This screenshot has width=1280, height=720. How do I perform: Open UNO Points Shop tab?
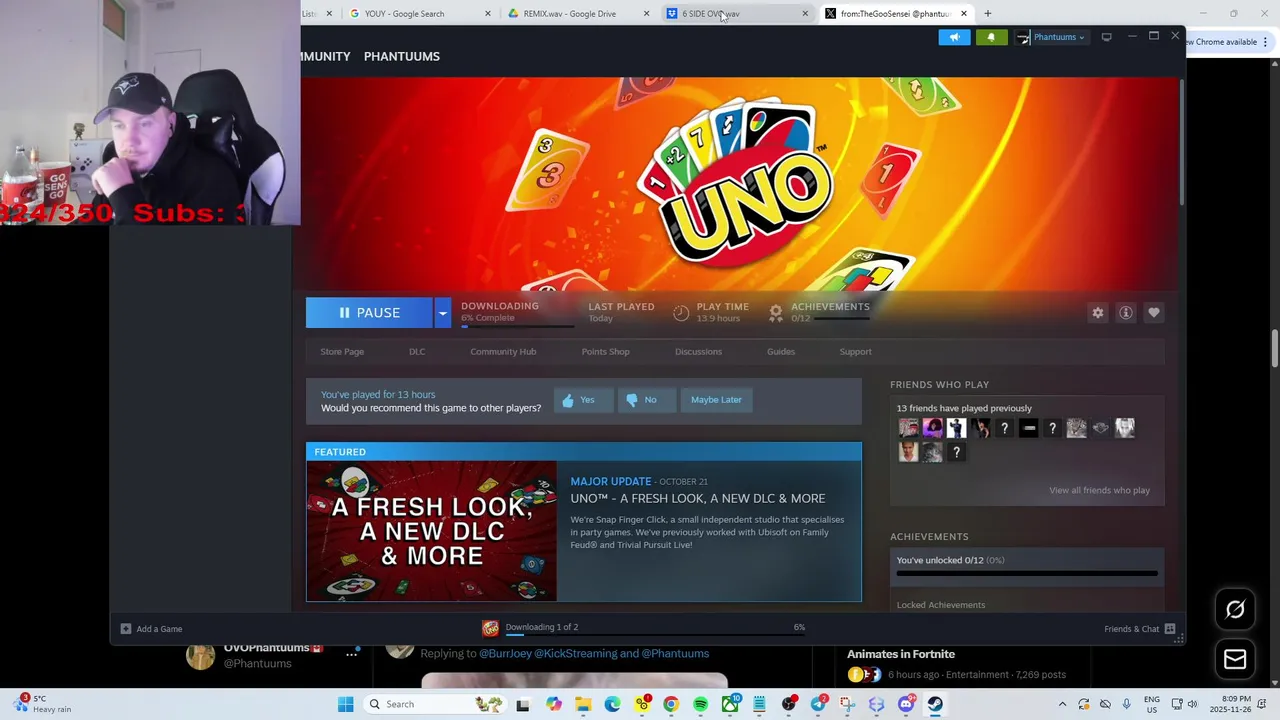coord(606,352)
